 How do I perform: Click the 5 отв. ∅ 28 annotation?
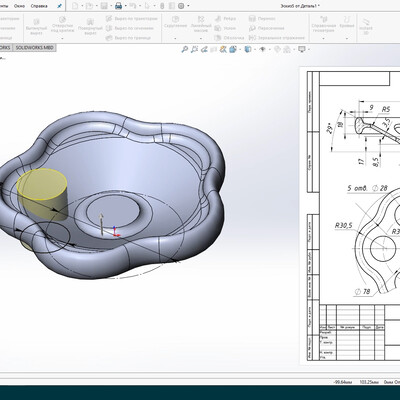pyautogui.click(x=368, y=188)
